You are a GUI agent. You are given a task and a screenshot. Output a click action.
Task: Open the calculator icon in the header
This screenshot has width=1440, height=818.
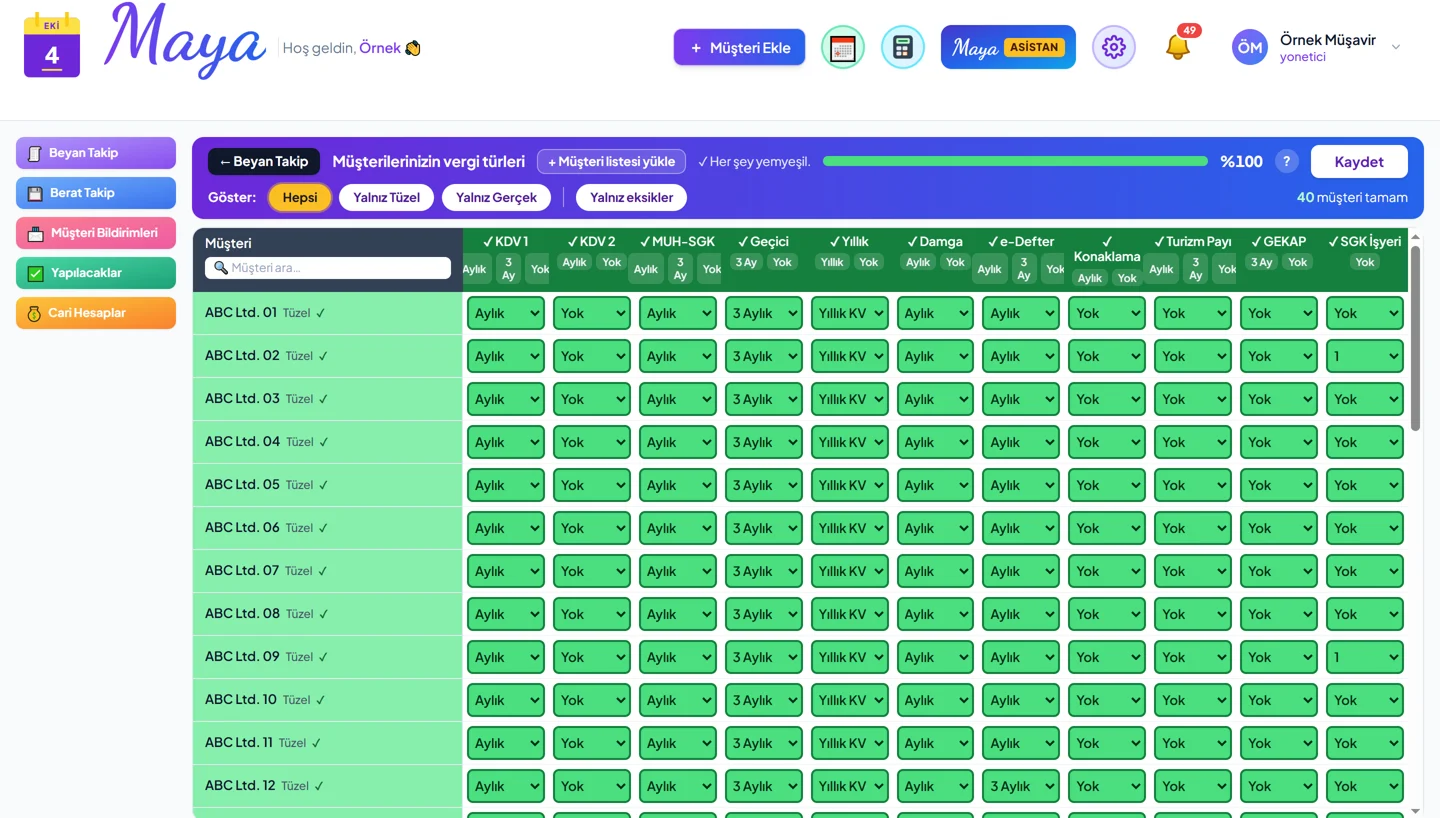pyautogui.click(x=903, y=48)
